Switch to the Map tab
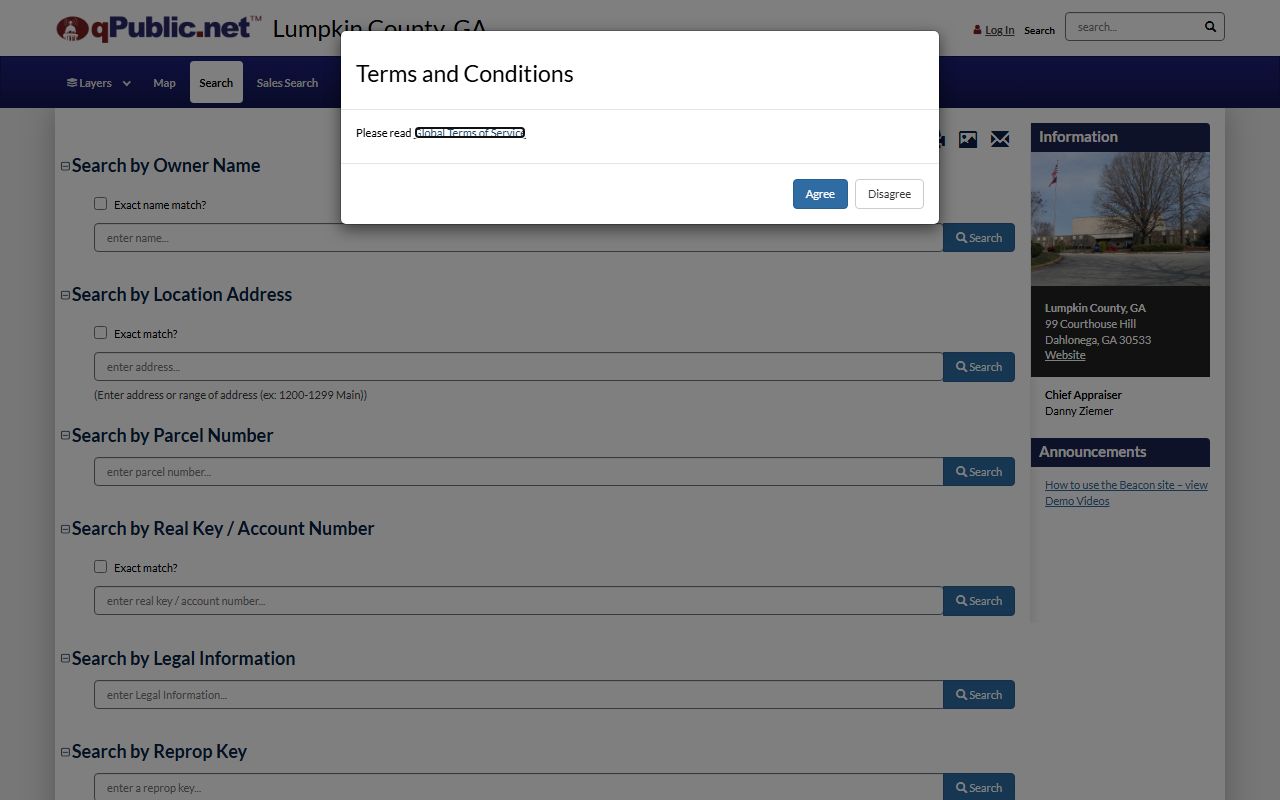1280x800 pixels. 164,83
